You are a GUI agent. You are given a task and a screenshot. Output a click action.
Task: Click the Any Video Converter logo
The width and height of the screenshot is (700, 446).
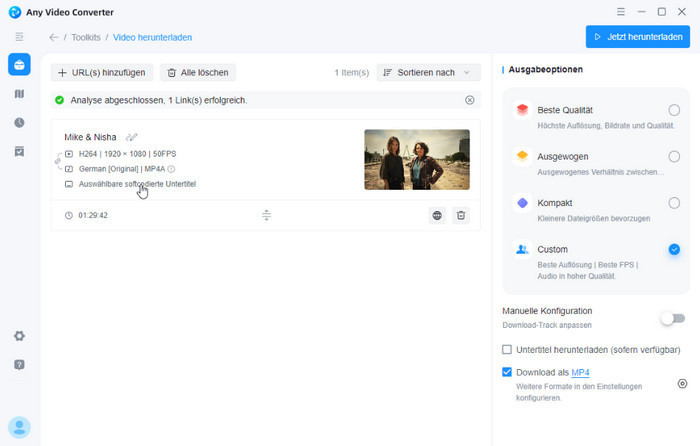[x=15, y=12]
